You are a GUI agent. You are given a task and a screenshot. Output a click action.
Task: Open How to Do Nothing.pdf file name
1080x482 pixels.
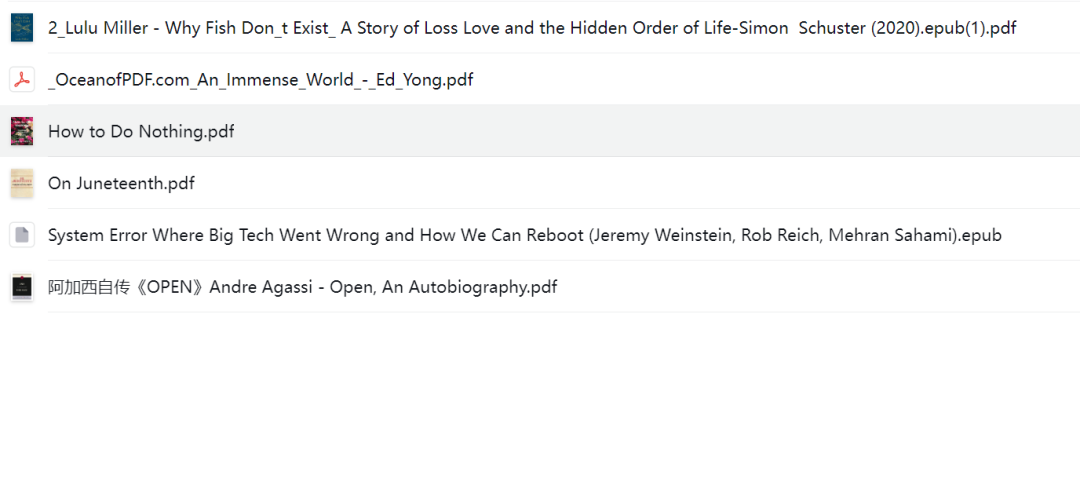(141, 132)
